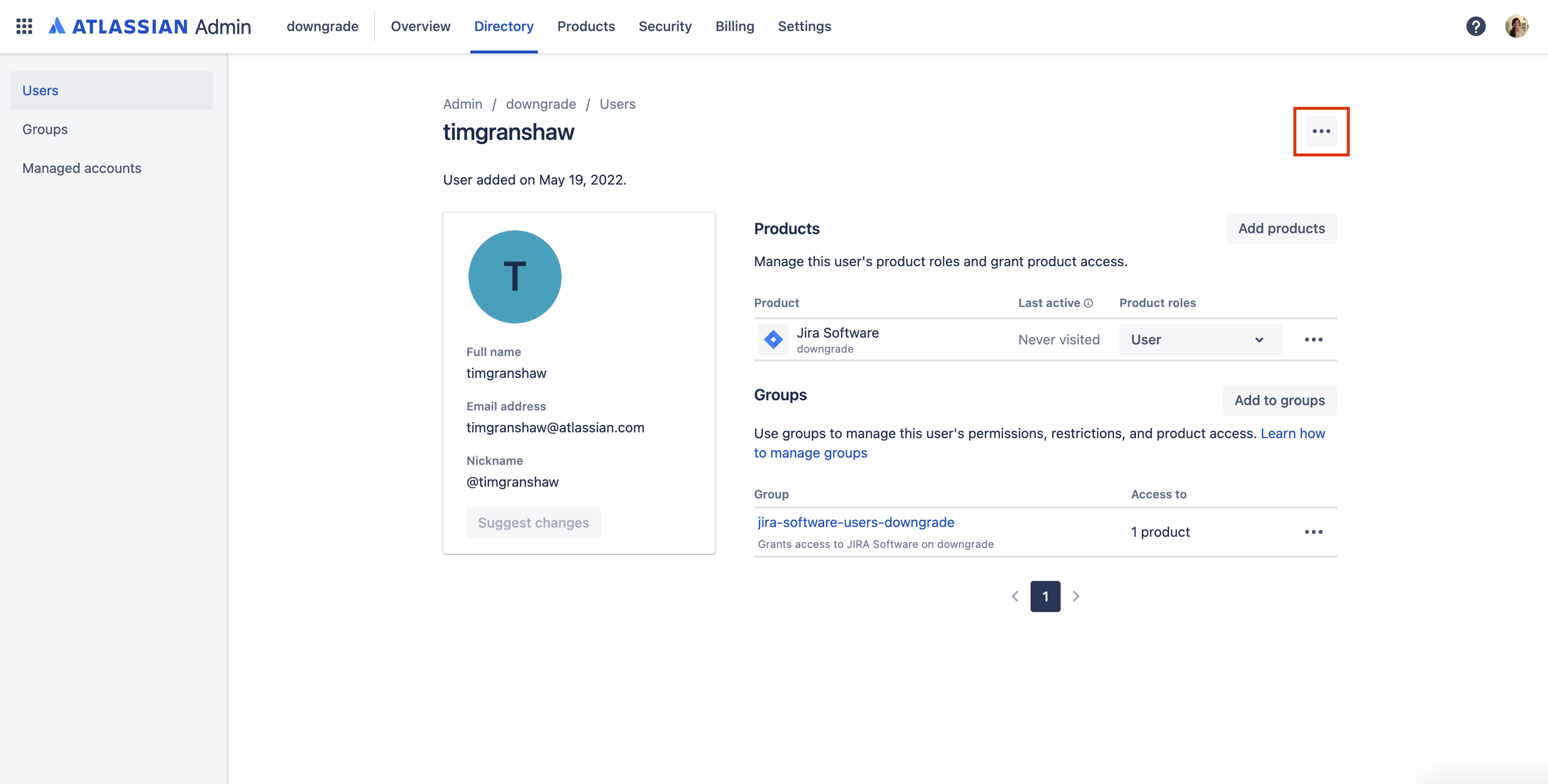Click the Product roles column header
The width and height of the screenshot is (1548, 784).
coord(1157,303)
